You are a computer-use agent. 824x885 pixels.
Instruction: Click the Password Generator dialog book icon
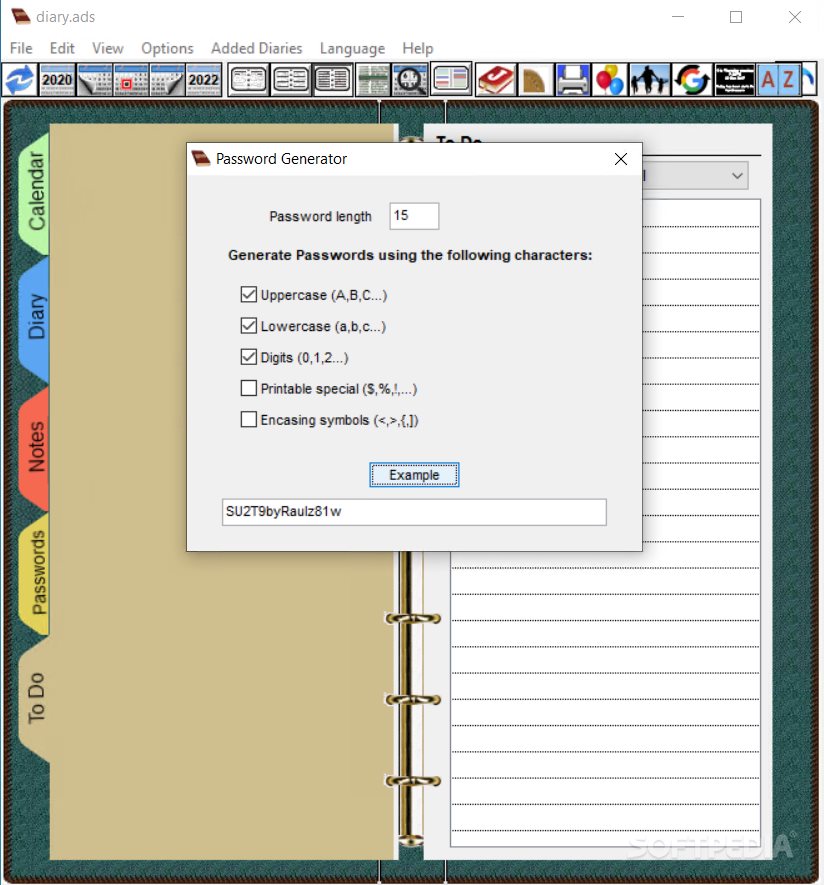pos(200,159)
